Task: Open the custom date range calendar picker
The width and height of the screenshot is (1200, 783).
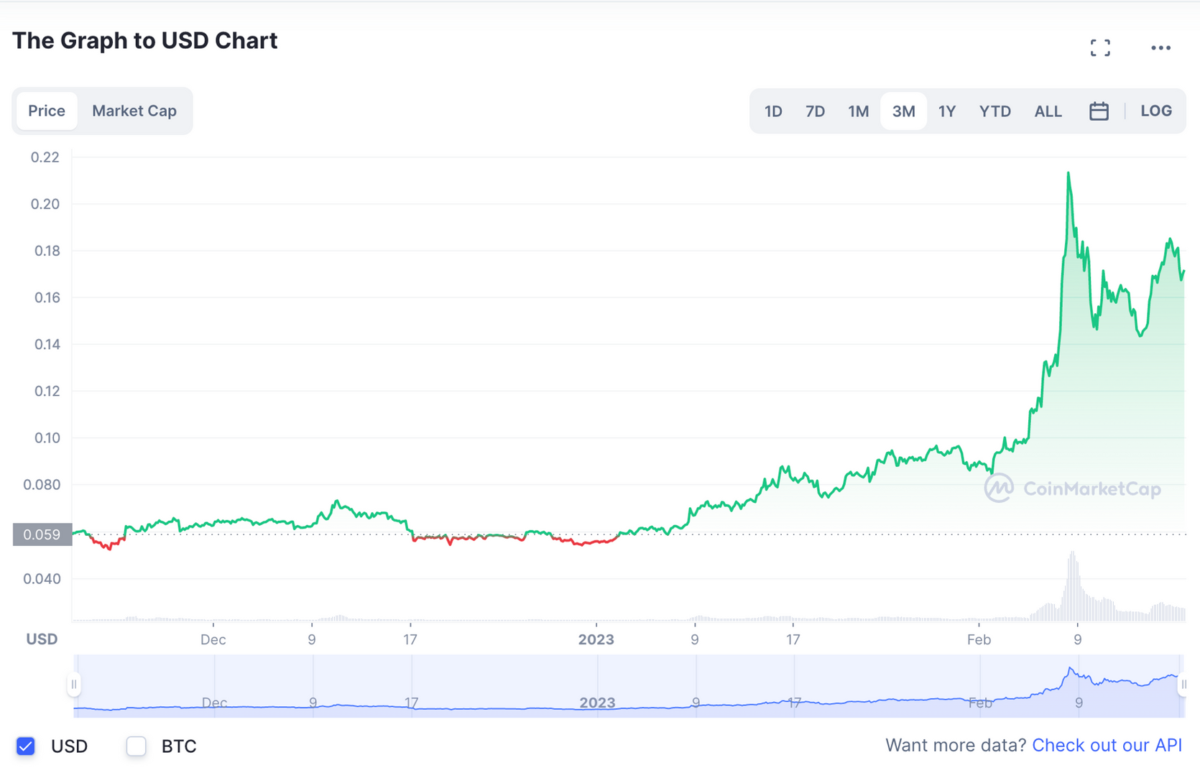Action: pyautogui.click(x=1099, y=110)
